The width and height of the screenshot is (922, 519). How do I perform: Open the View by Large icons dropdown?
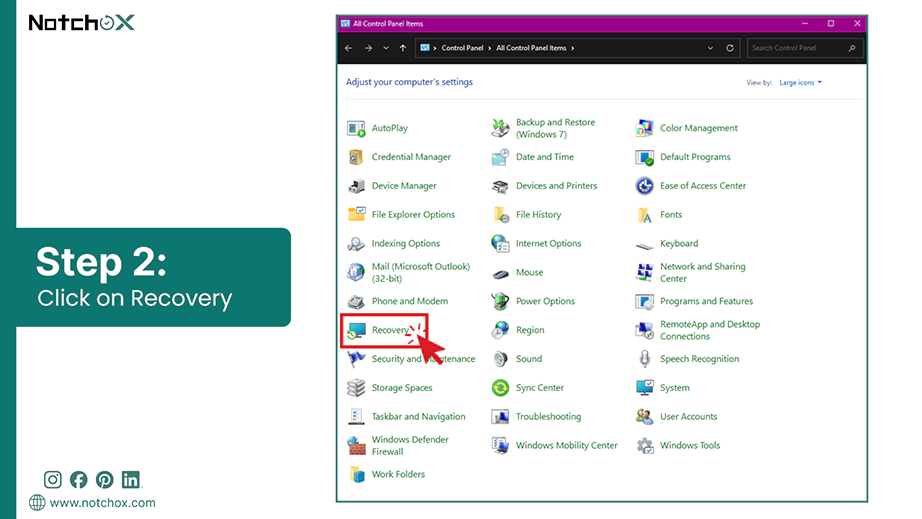click(x=800, y=83)
